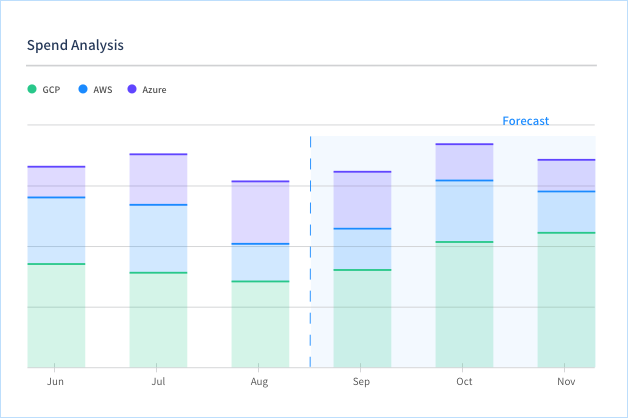Click the Aug x-axis label
628x418 pixels.
tap(260, 382)
